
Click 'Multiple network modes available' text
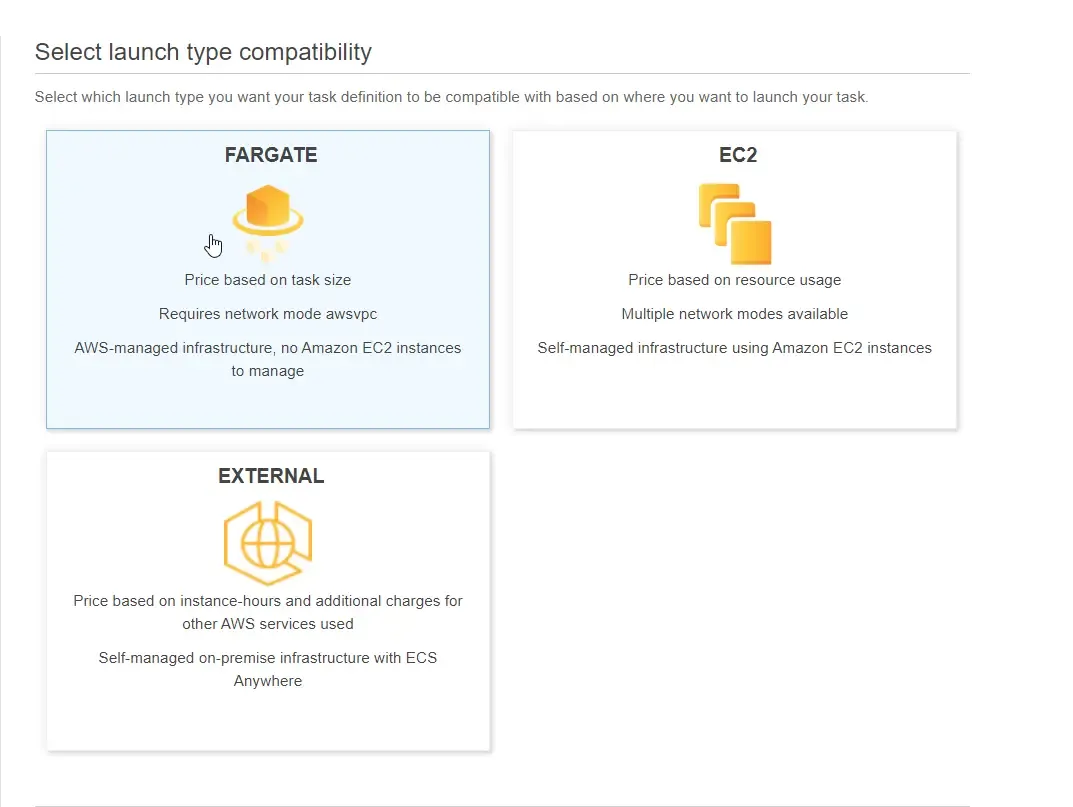[734, 314]
